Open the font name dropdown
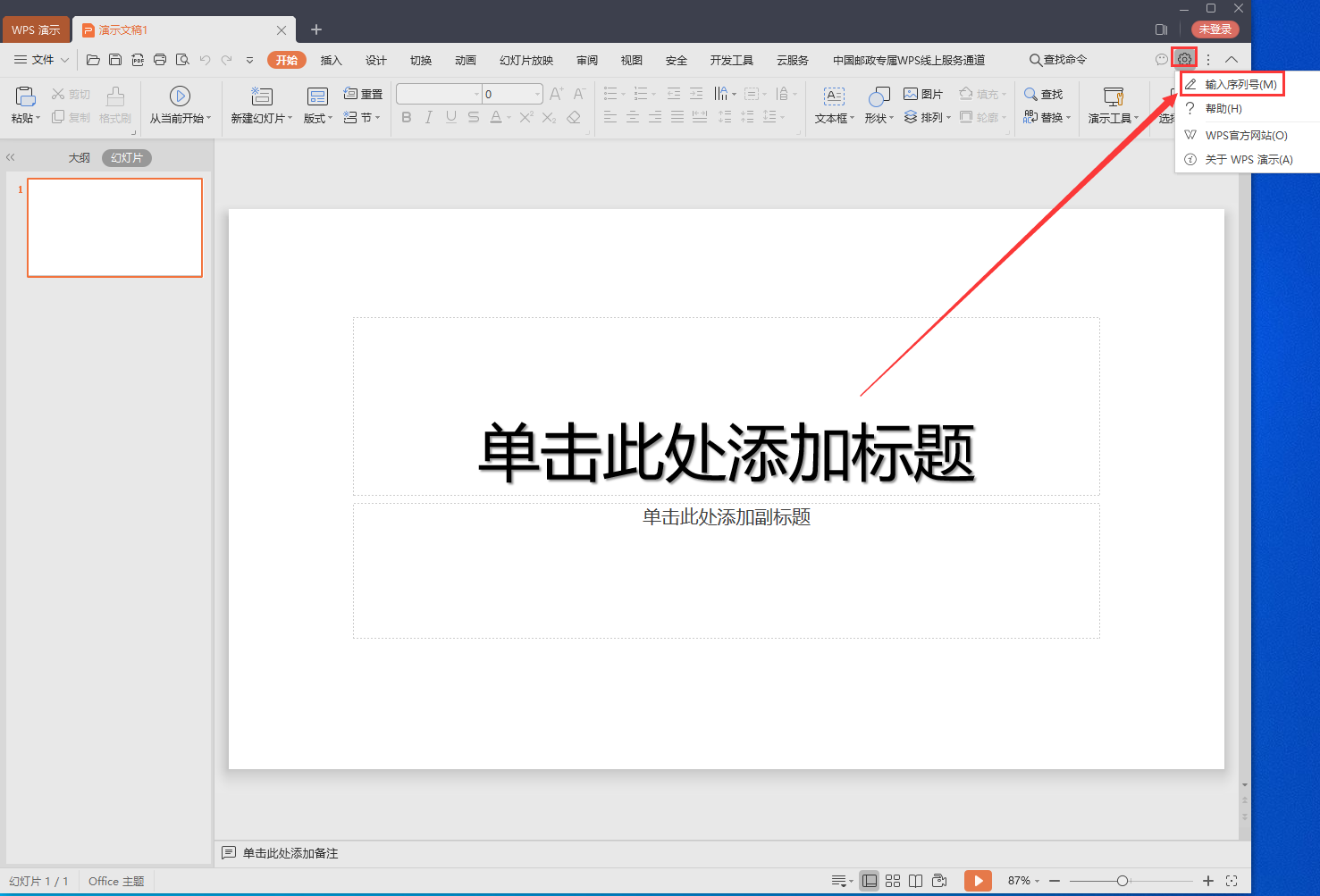This screenshot has width=1320, height=896. 476,94
